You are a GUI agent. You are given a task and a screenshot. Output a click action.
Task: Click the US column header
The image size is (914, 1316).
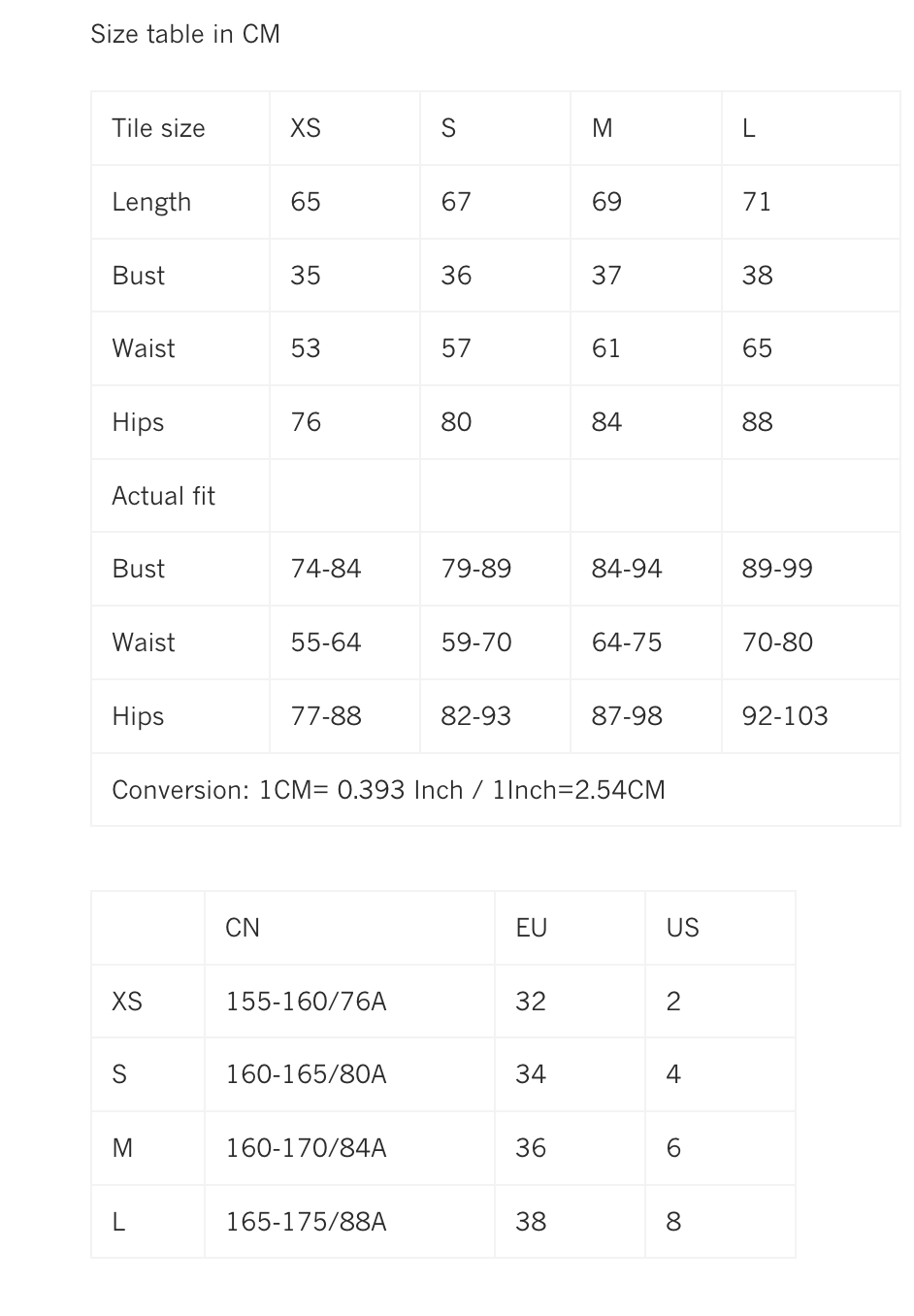(x=682, y=928)
